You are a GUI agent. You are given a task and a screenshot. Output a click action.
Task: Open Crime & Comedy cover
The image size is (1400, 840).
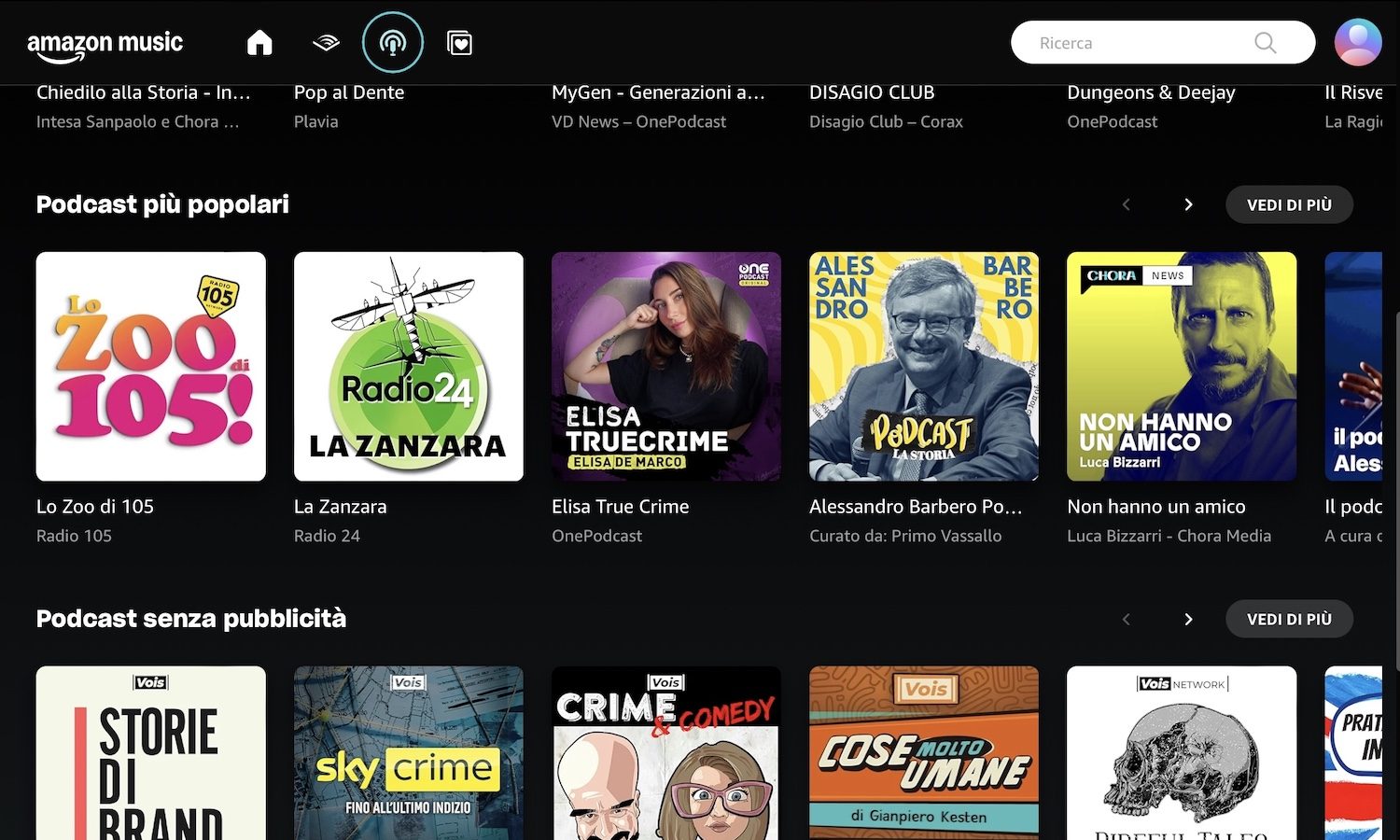tap(666, 753)
